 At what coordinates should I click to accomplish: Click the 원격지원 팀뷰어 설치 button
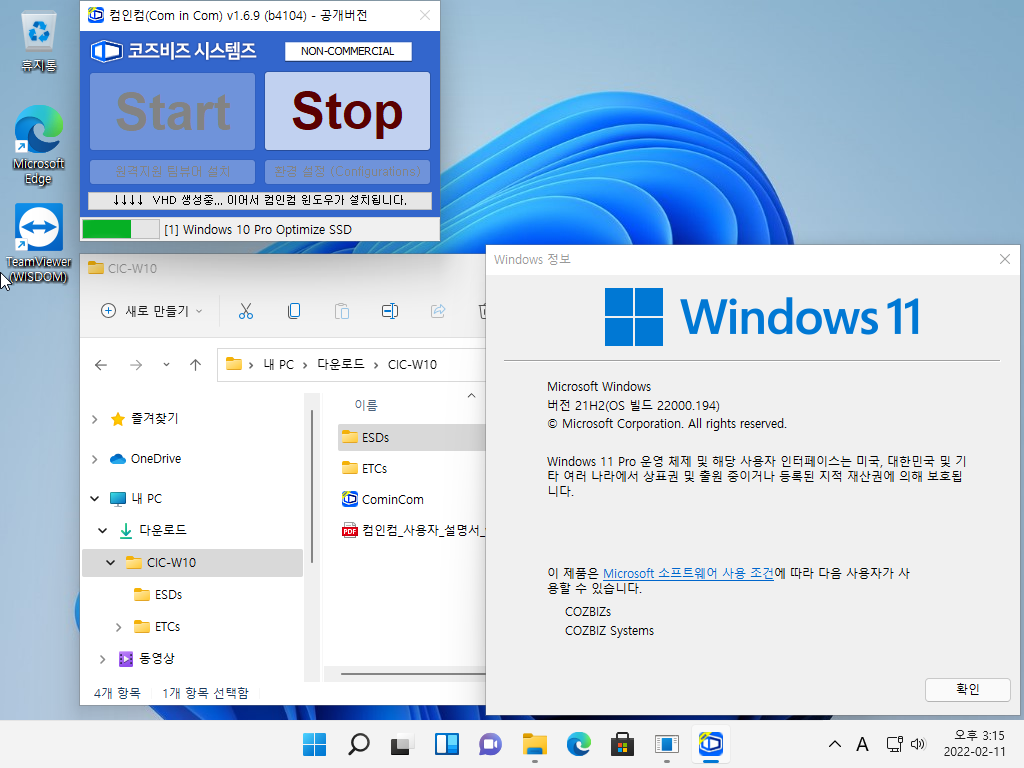(172, 172)
